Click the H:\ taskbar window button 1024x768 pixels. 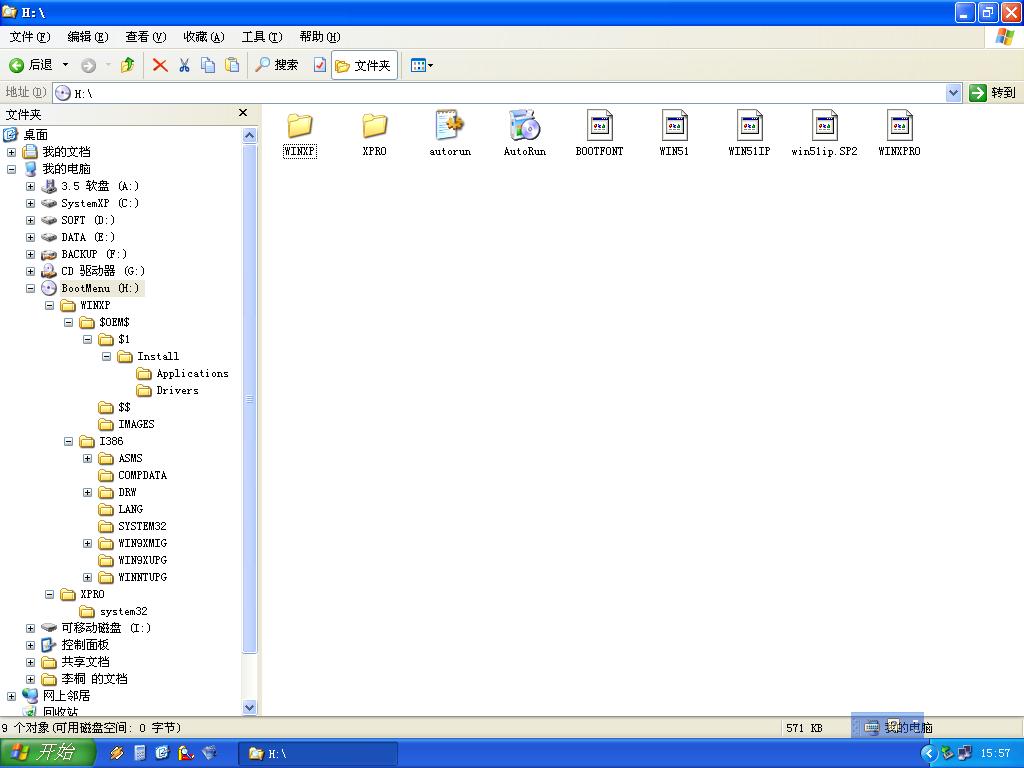click(x=317, y=754)
